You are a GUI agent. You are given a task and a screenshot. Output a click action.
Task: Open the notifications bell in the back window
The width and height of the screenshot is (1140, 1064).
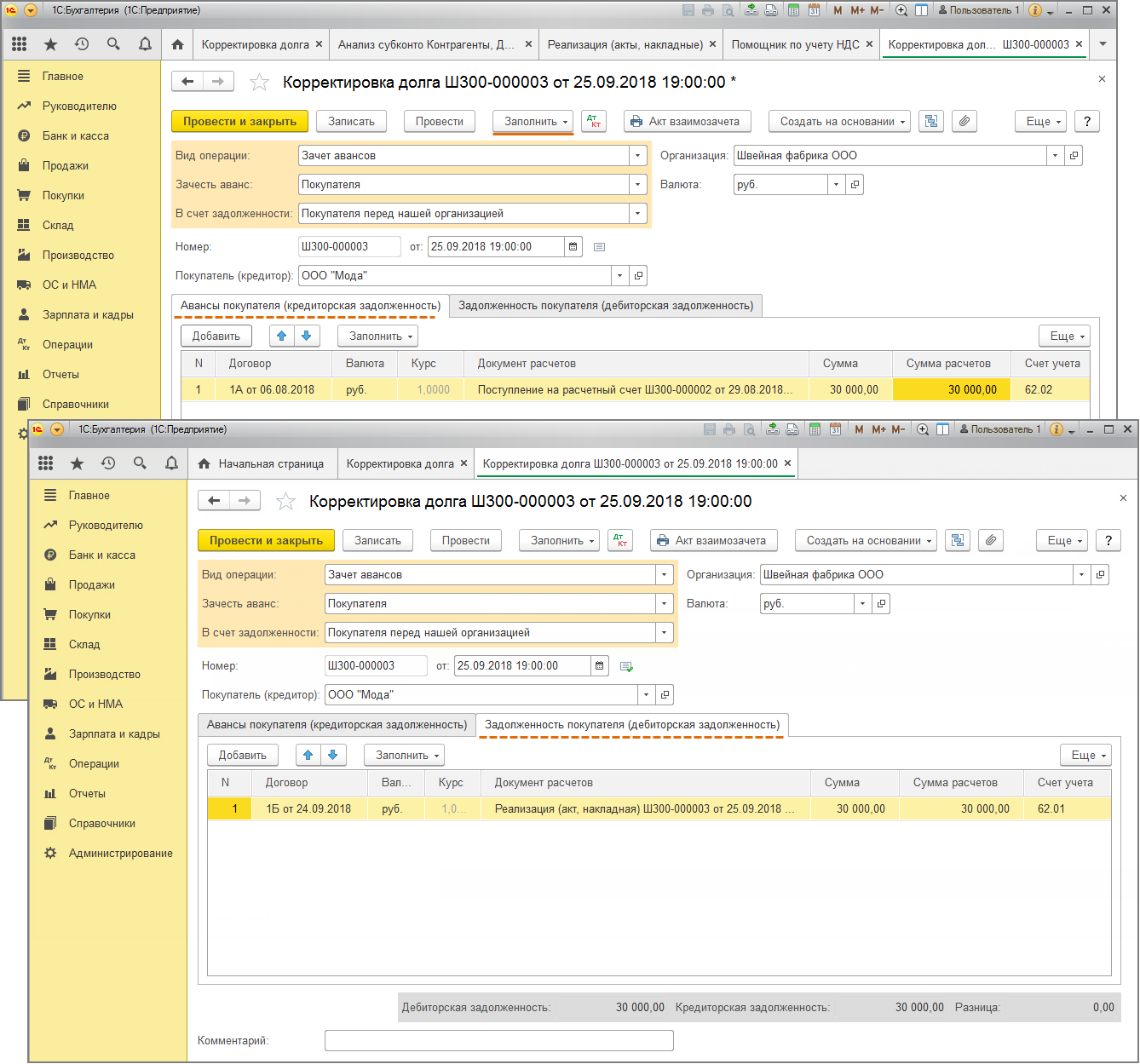(145, 44)
